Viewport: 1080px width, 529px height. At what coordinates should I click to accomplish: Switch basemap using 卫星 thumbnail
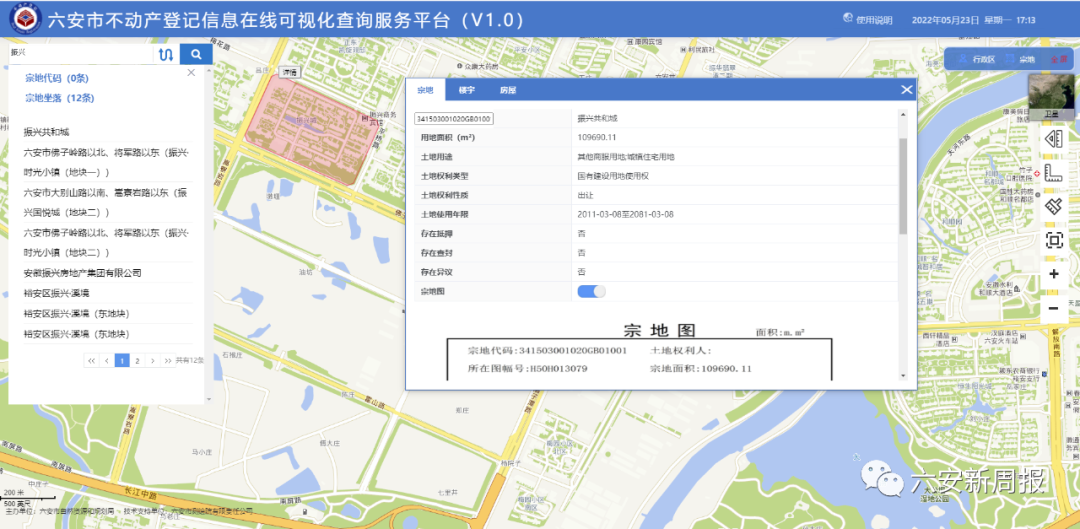(1051, 94)
